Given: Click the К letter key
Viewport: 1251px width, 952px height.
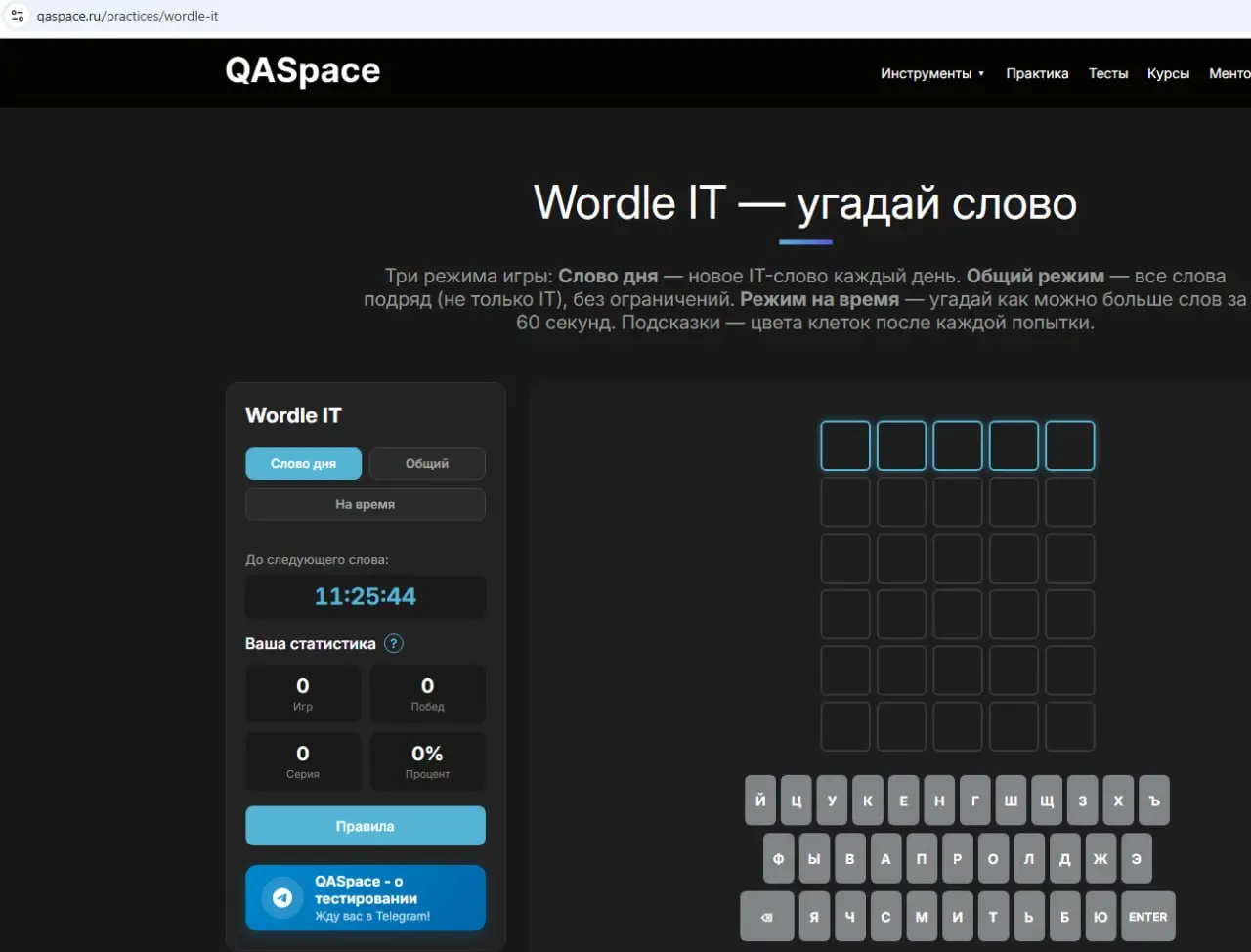Looking at the screenshot, I should 868,801.
